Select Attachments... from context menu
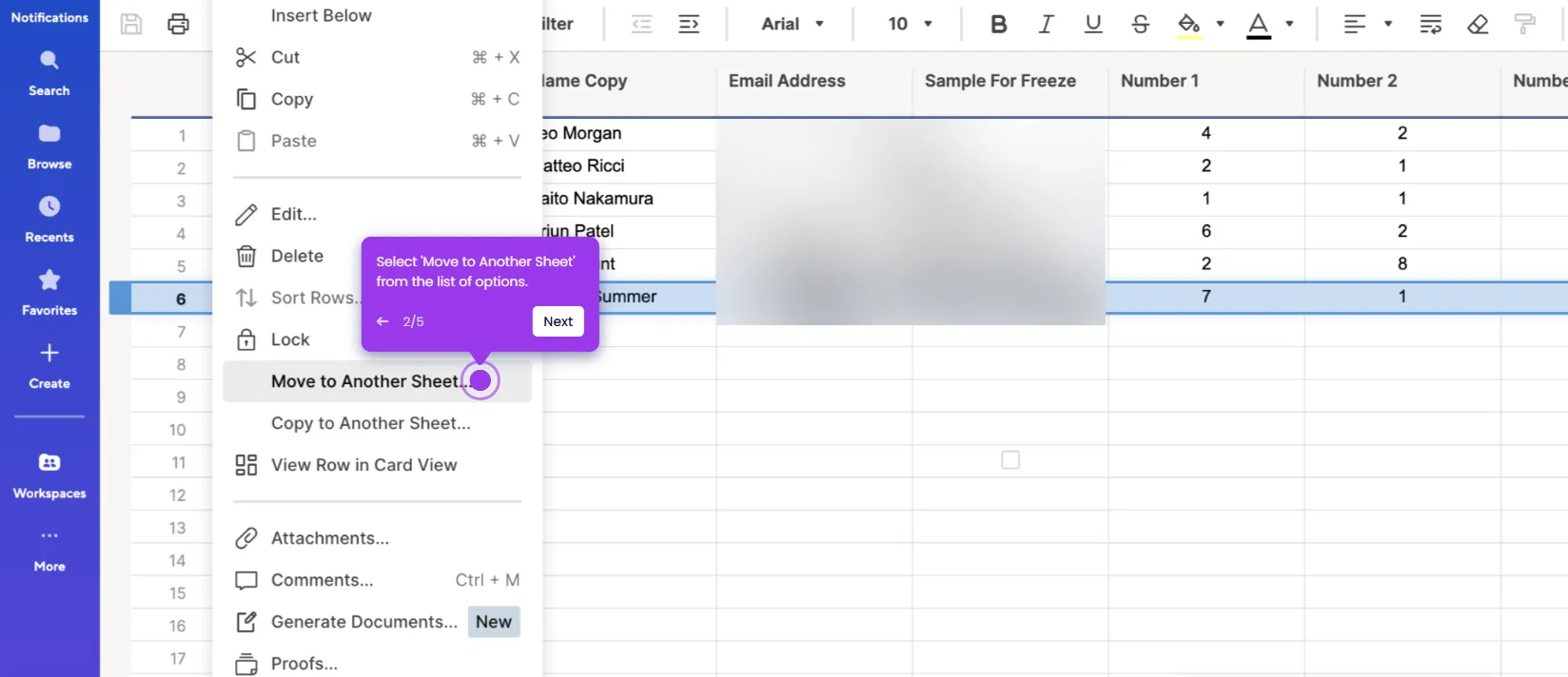1568x677 pixels. pos(377,538)
